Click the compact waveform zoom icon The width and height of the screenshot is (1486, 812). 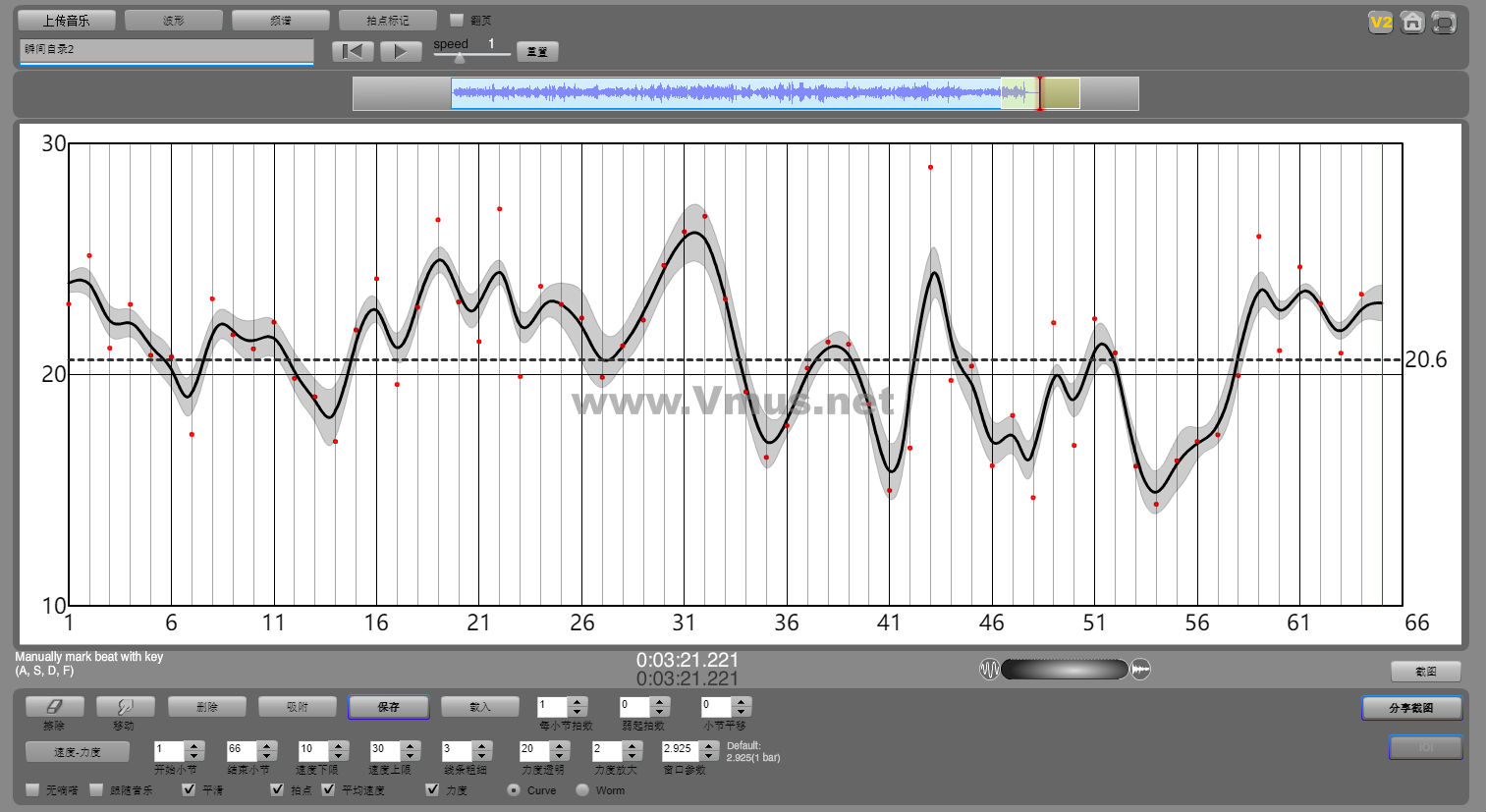(989, 670)
